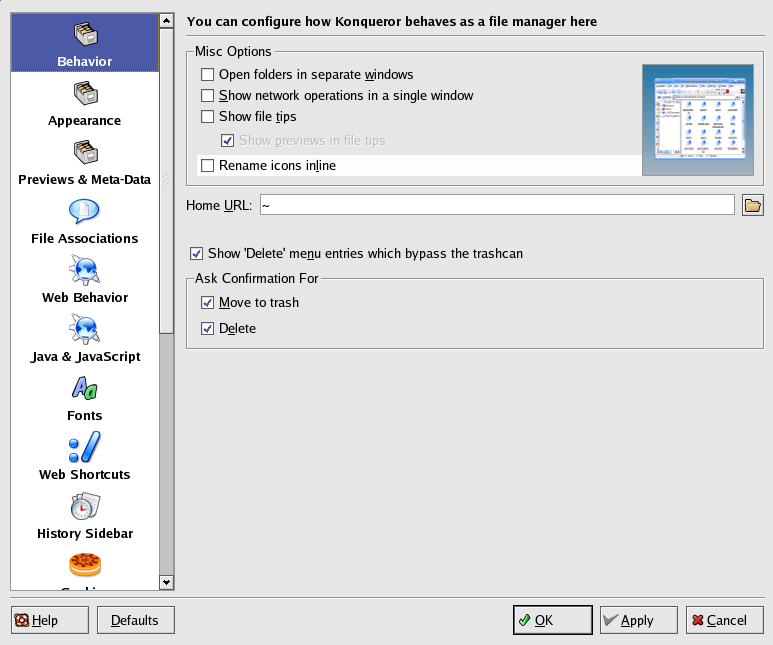Image resolution: width=773 pixels, height=645 pixels.
Task: Click the Home URL text field
Action: [496, 205]
